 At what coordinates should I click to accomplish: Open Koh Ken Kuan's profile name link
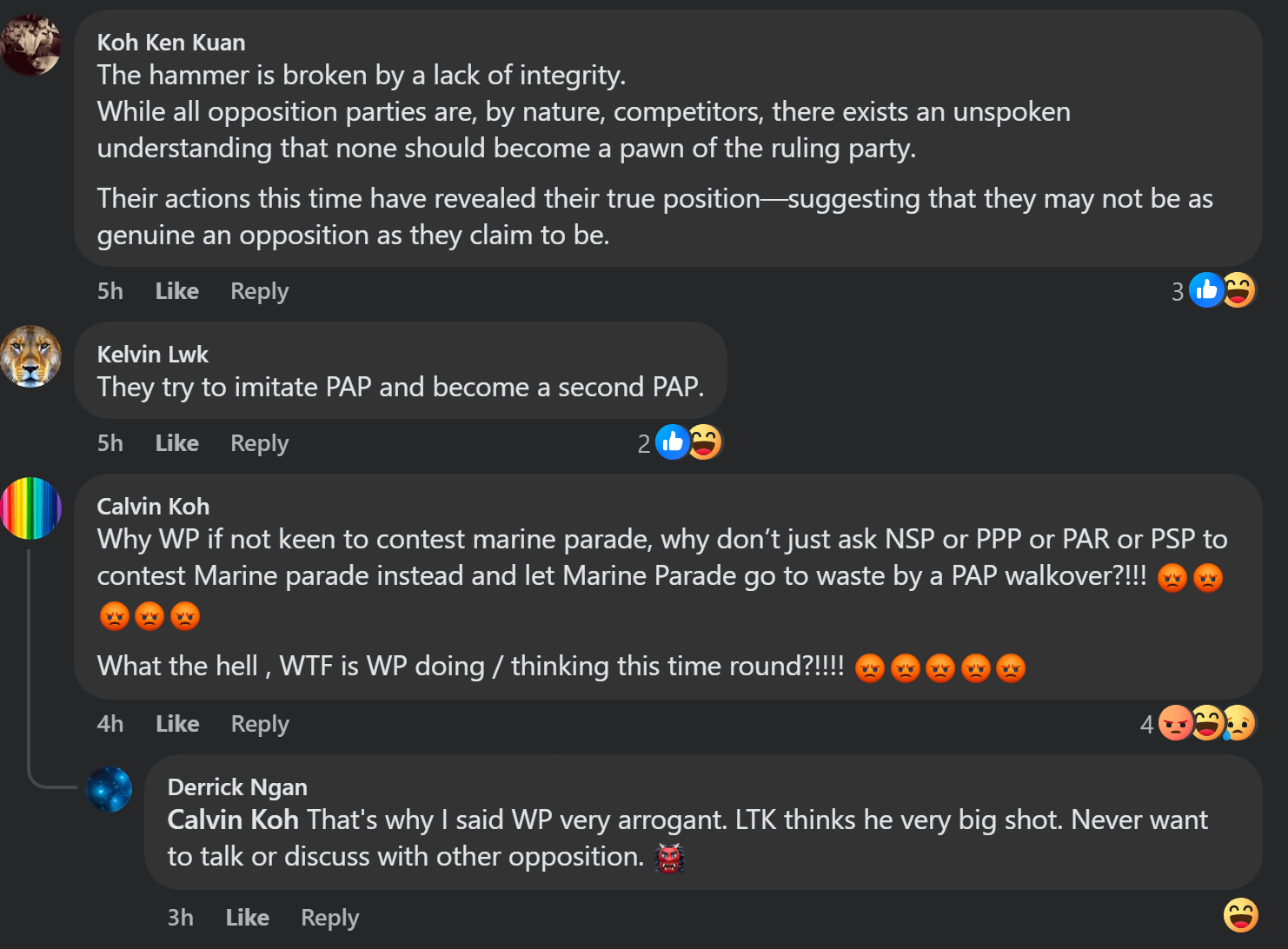(171, 43)
